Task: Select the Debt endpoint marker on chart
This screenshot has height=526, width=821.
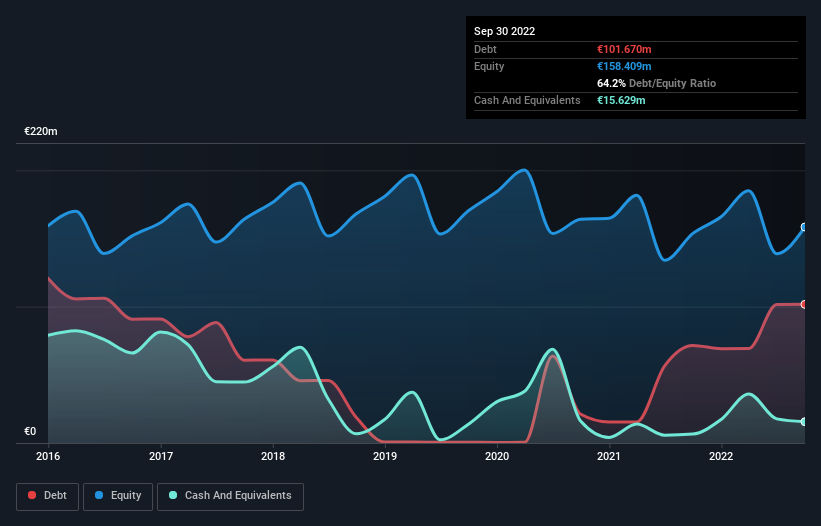Action: [x=804, y=305]
